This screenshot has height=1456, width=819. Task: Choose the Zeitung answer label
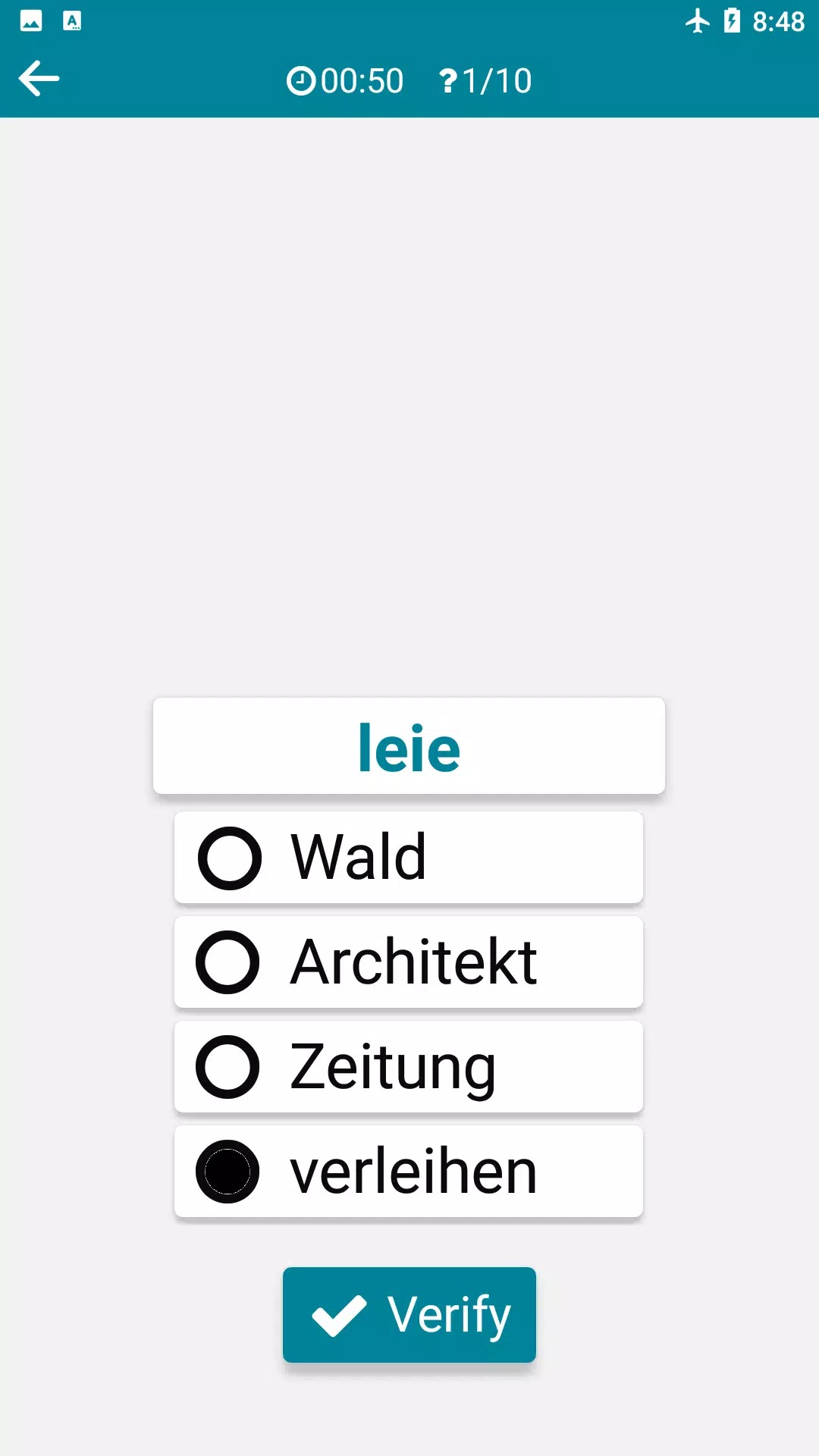pos(393,1067)
